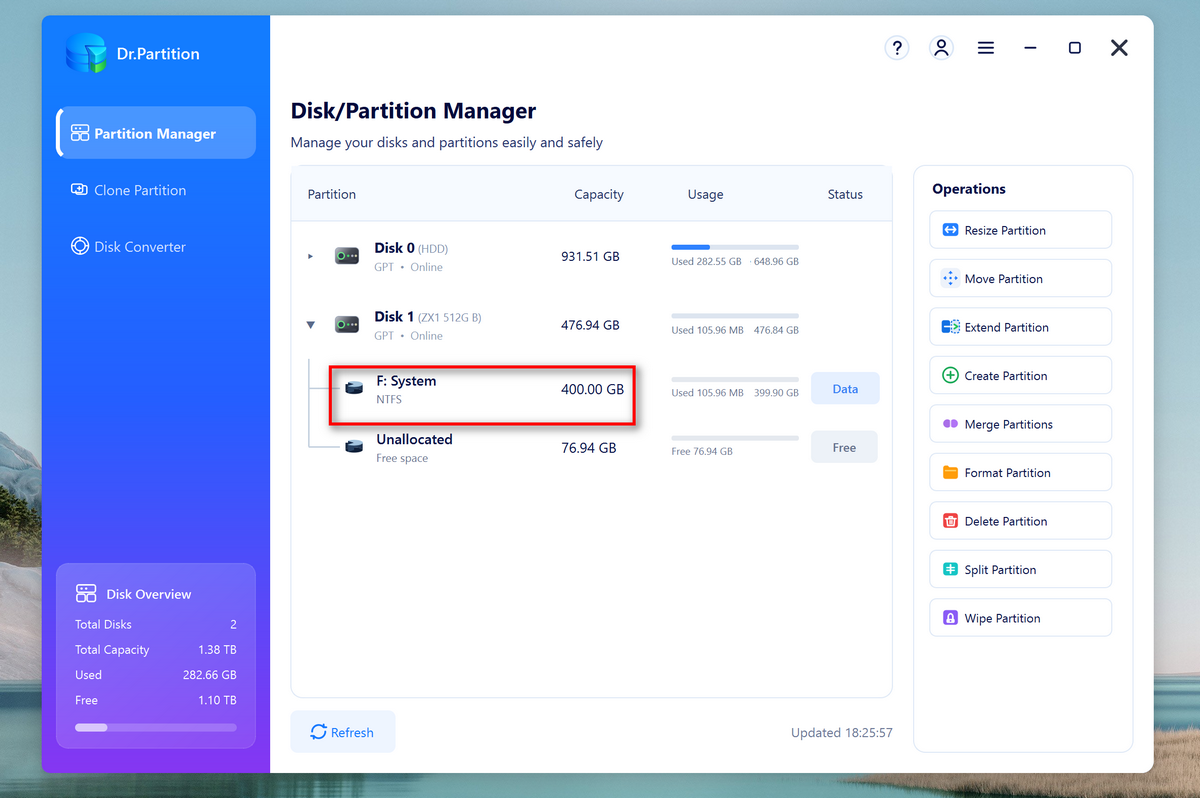Click the red Delete Partition trash icon
Image resolution: width=1200 pixels, height=798 pixels.
(x=950, y=521)
